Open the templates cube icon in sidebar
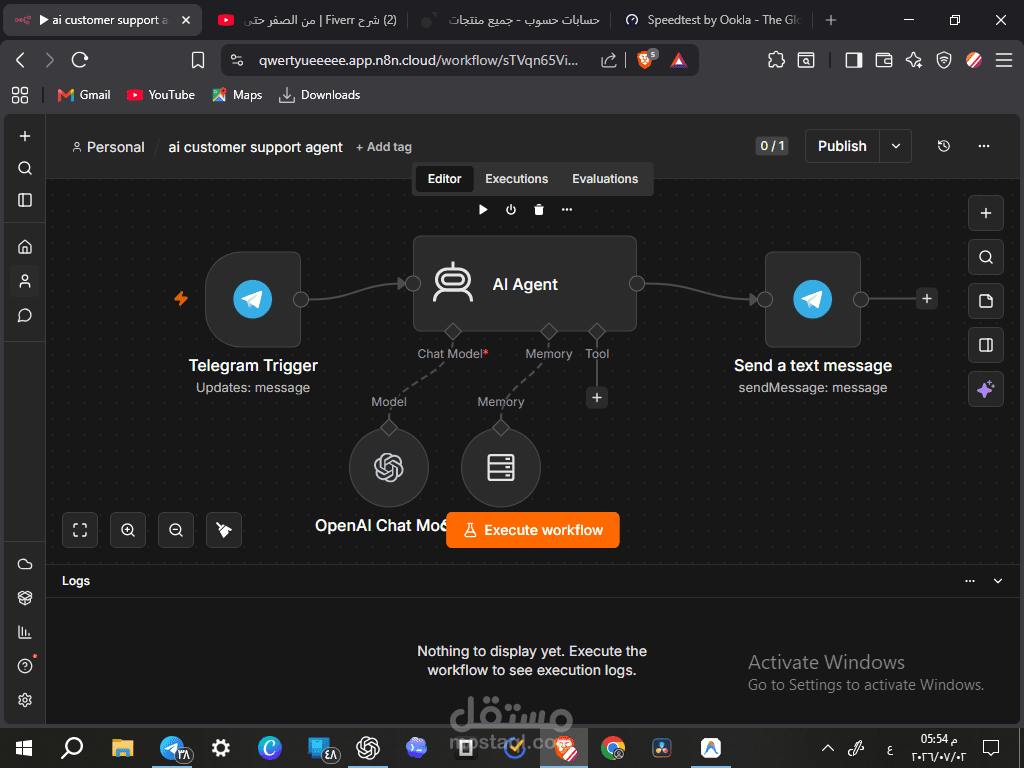This screenshot has height=768, width=1024. pyautogui.click(x=25, y=598)
